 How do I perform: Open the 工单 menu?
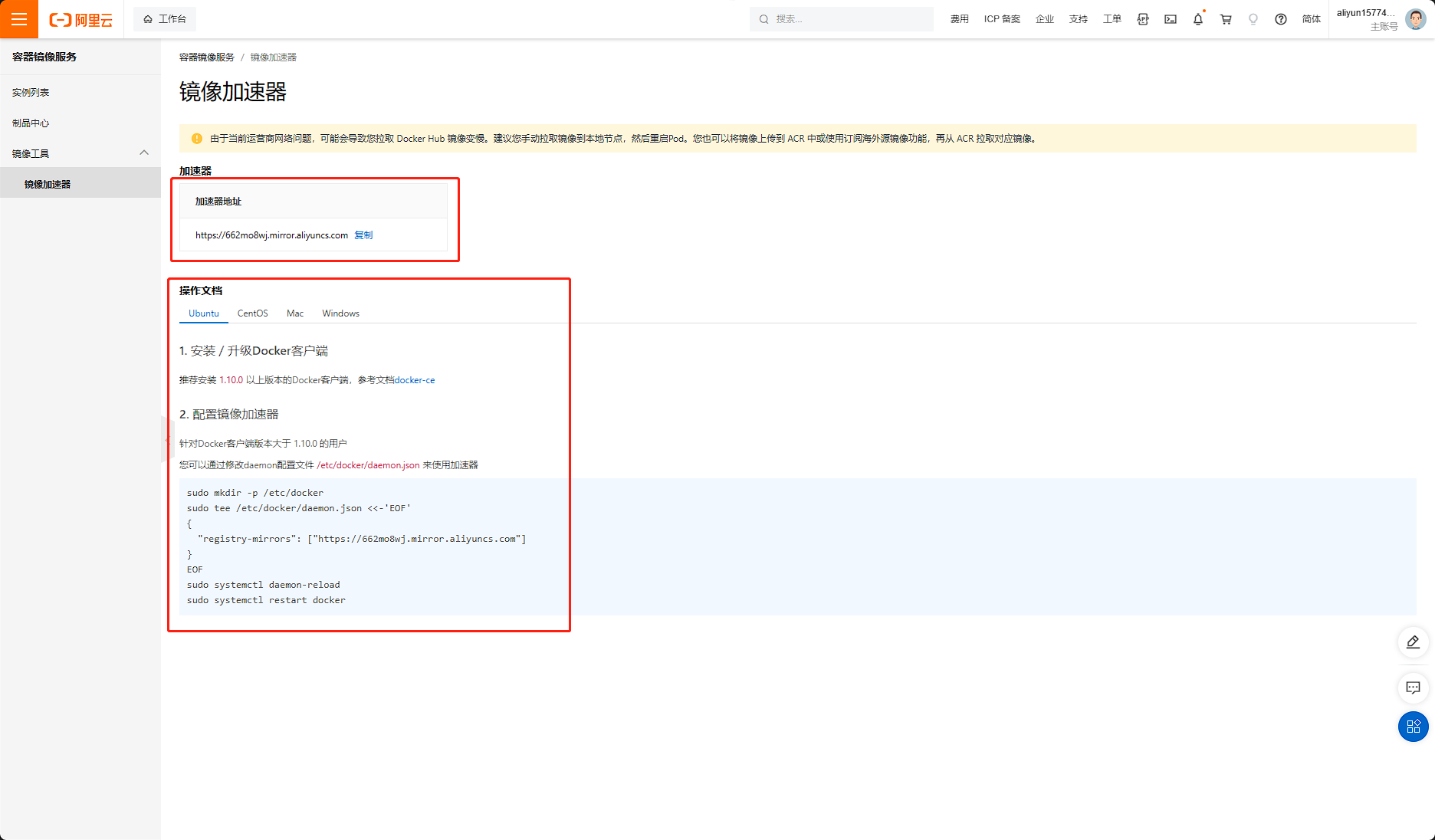pos(1112,19)
